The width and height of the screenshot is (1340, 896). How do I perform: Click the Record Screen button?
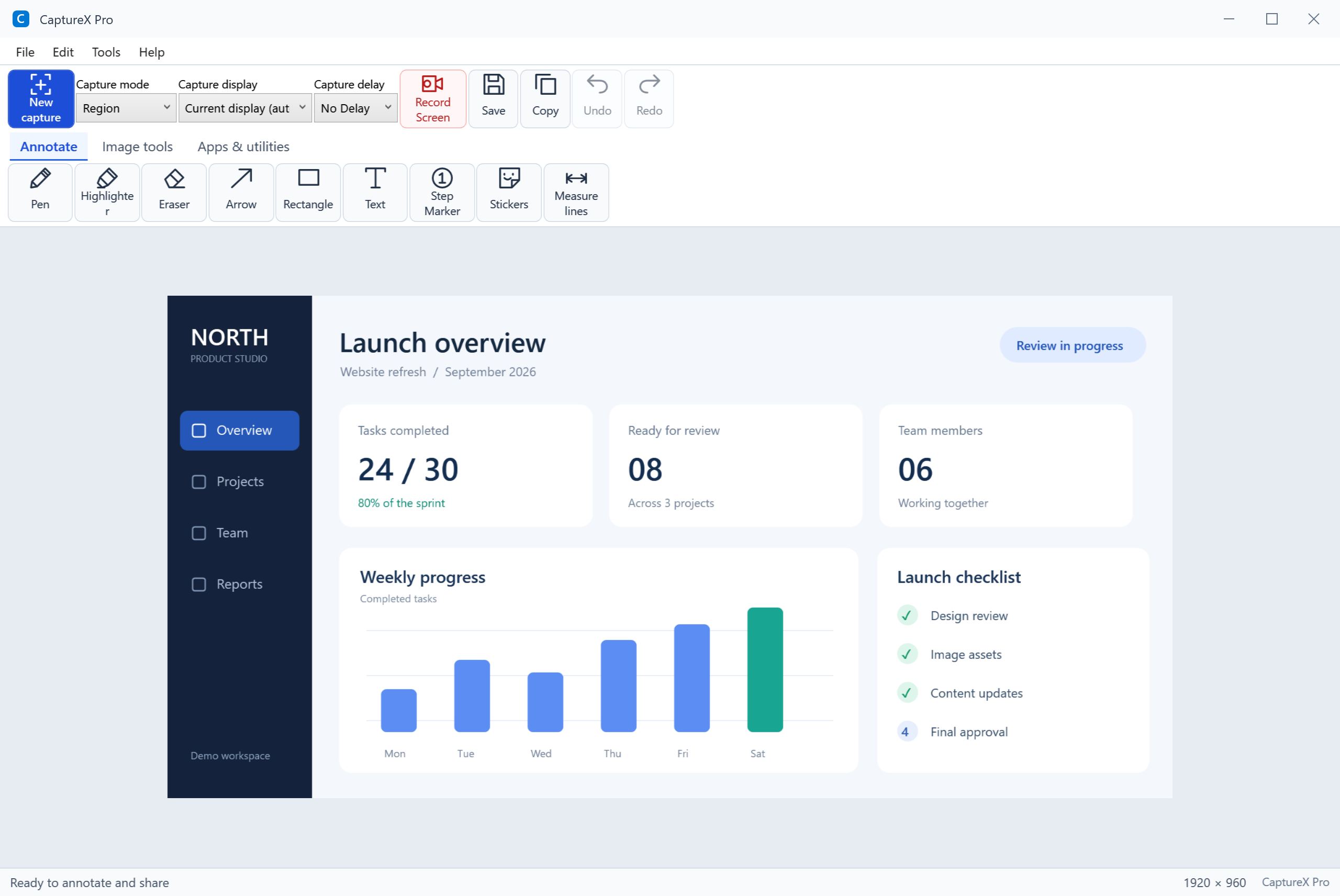432,99
